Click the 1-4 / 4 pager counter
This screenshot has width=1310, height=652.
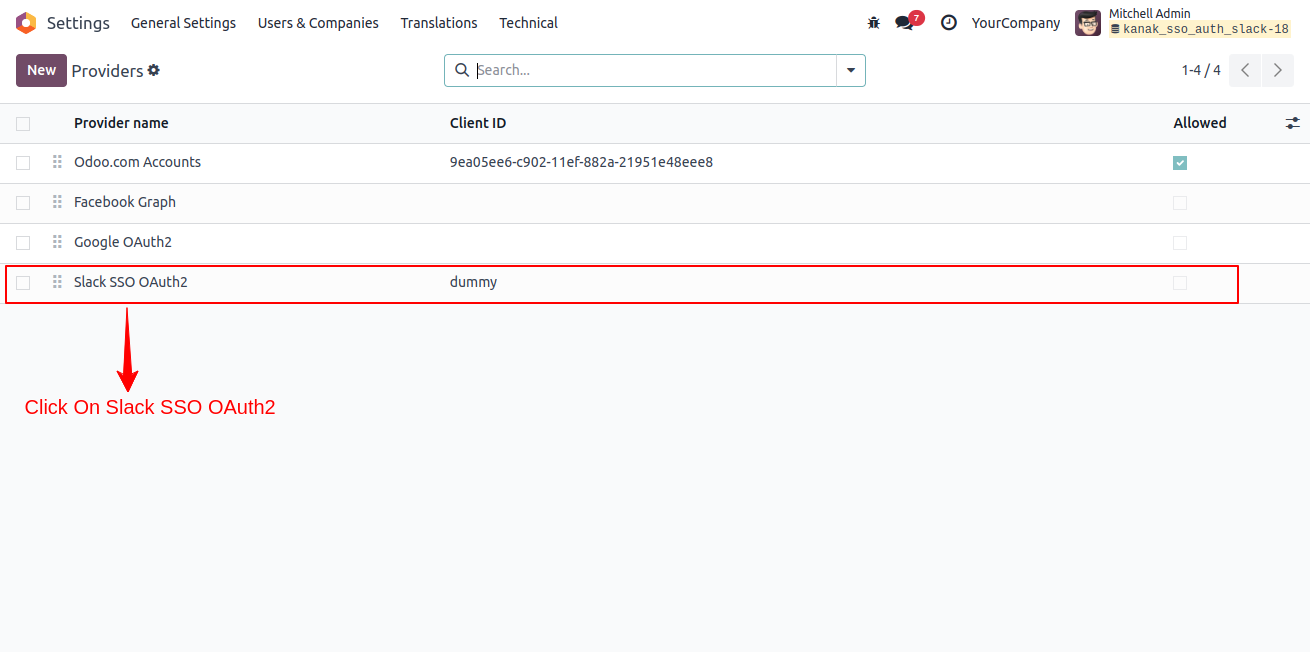tap(1201, 70)
